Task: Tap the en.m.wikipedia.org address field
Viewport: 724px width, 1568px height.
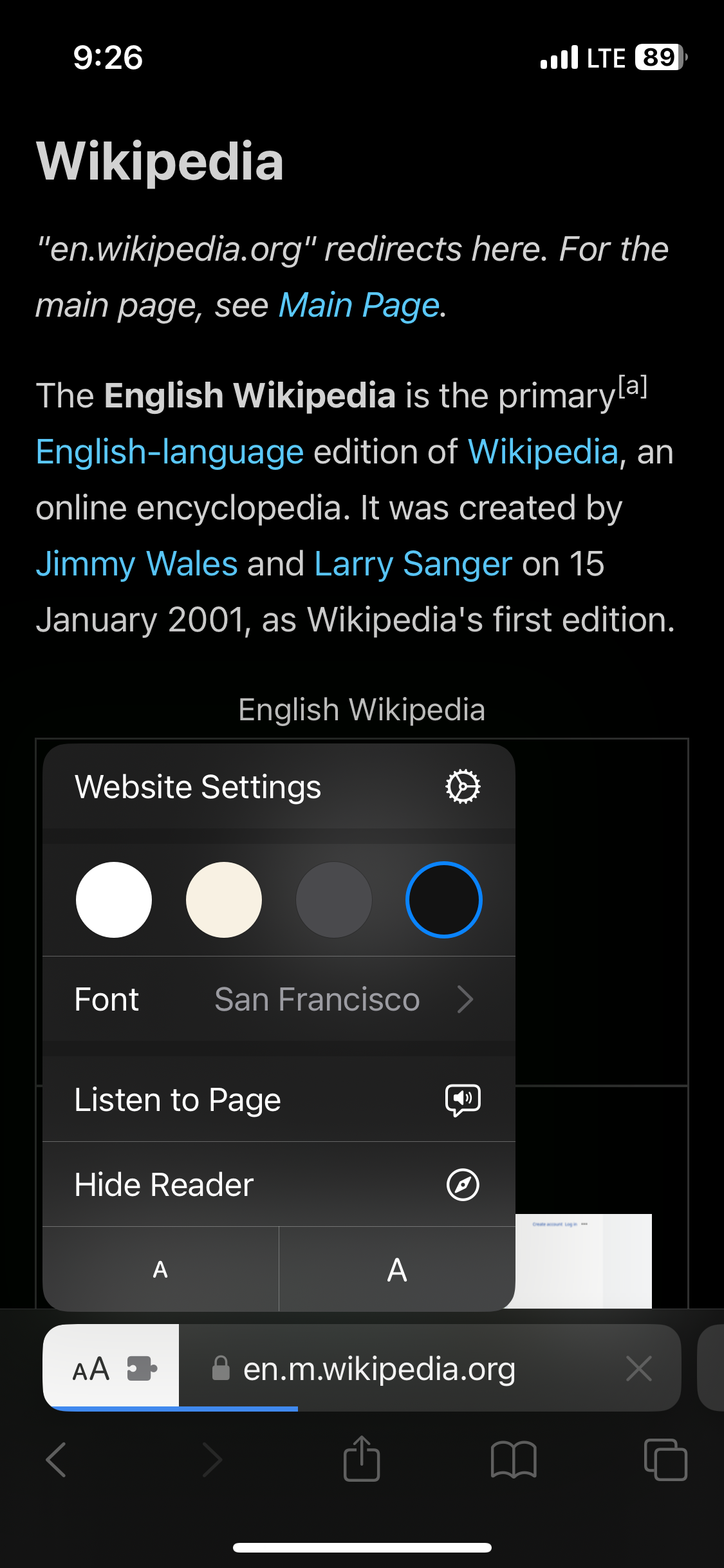Action: [x=380, y=1368]
